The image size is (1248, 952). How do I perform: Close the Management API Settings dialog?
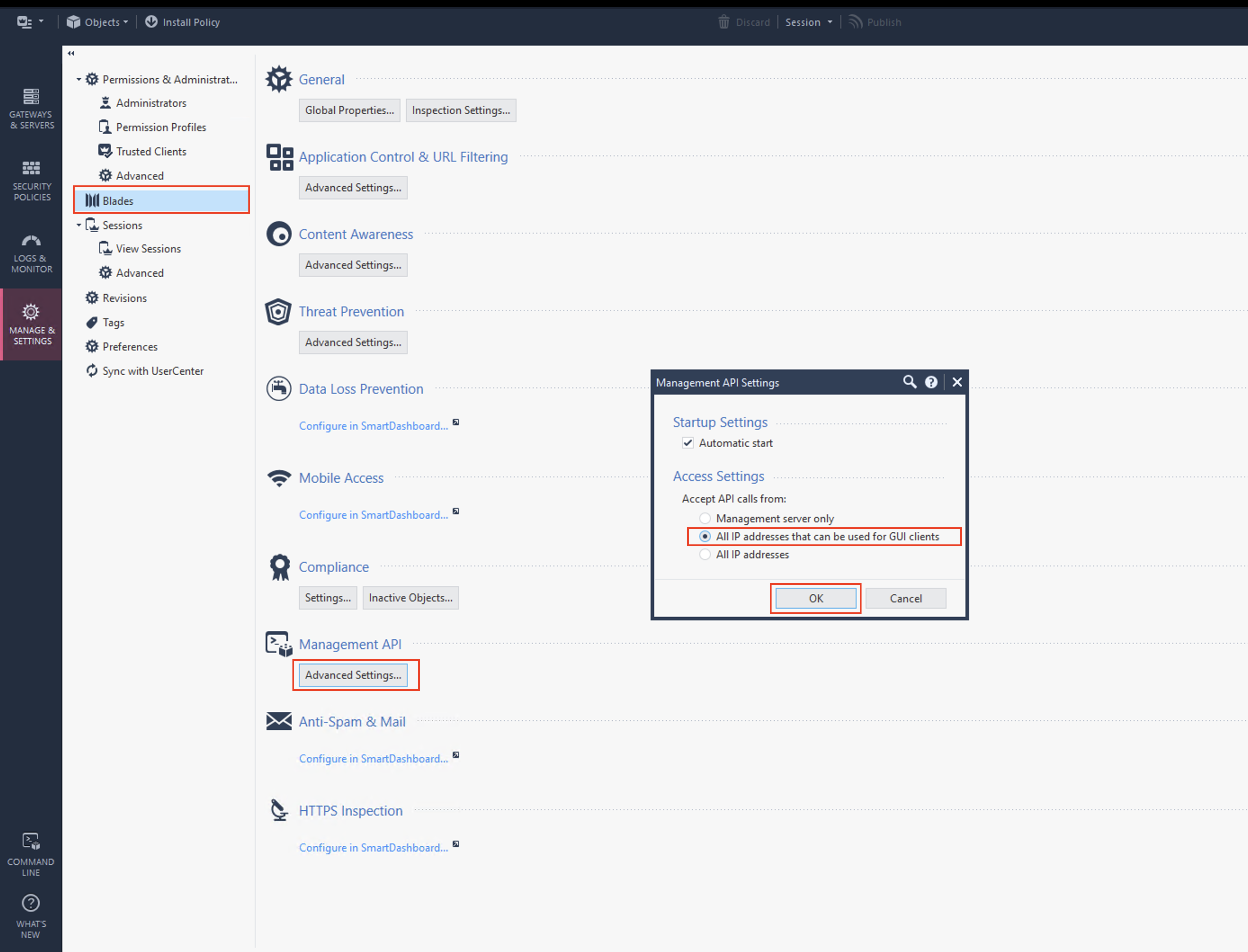click(x=957, y=382)
